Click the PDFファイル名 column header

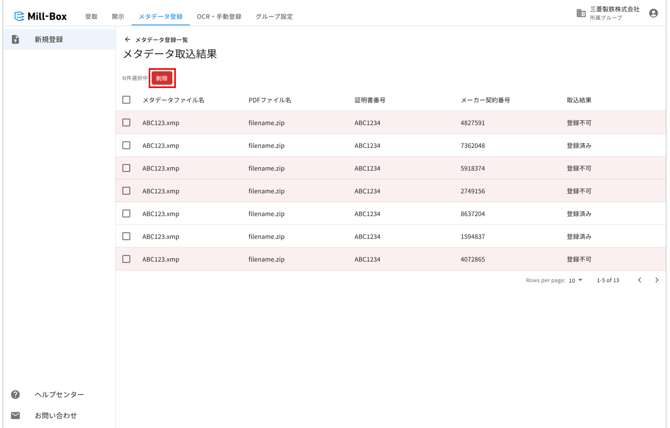pyautogui.click(x=270, y=100)
